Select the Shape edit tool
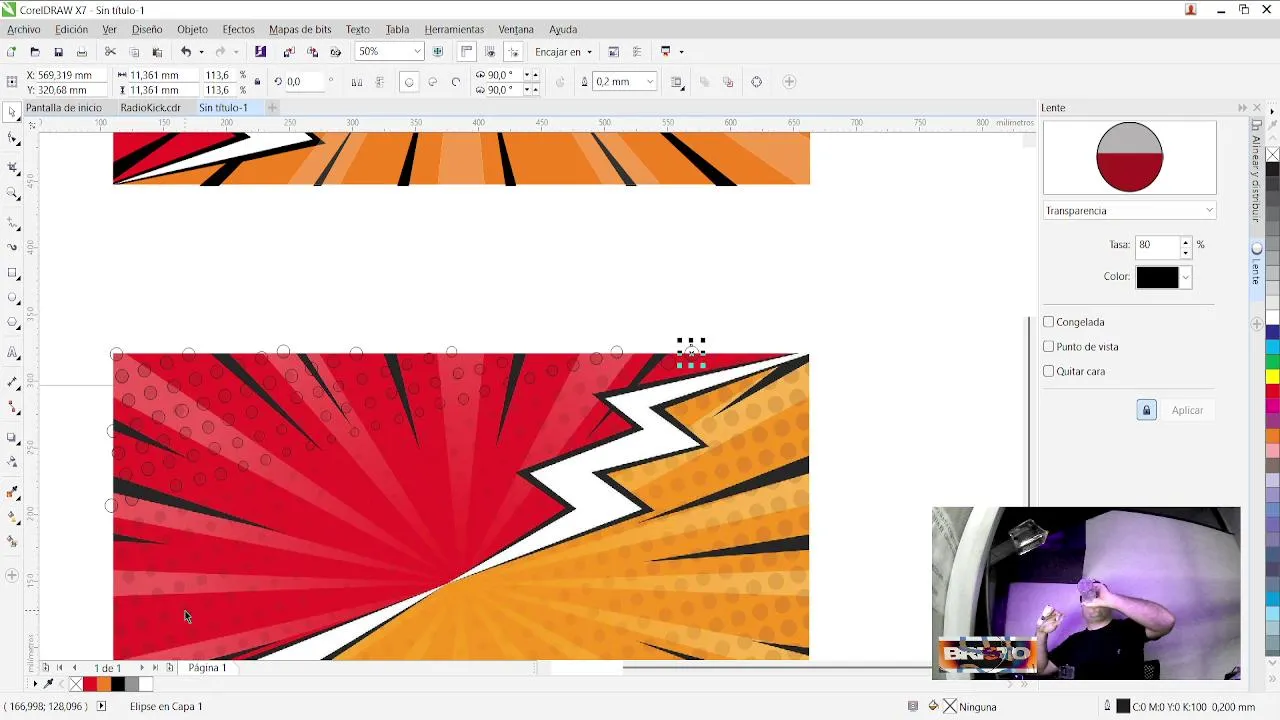The image size is (1280, 720). (12, 139)
